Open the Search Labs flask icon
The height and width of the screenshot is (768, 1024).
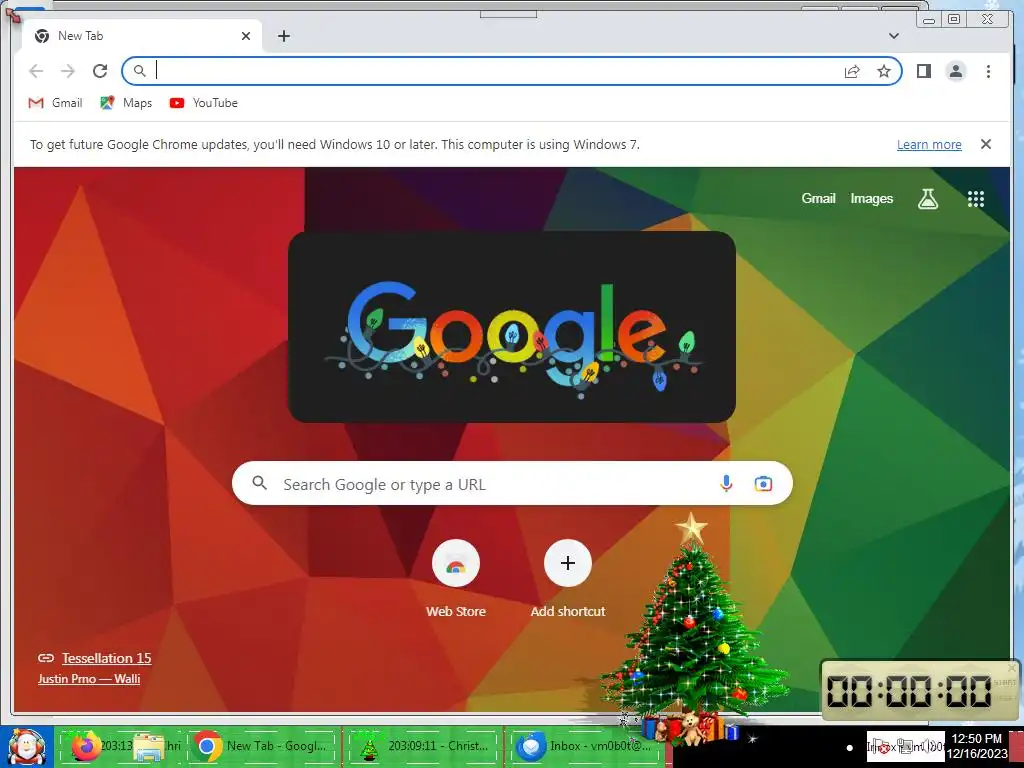(927, 199)
